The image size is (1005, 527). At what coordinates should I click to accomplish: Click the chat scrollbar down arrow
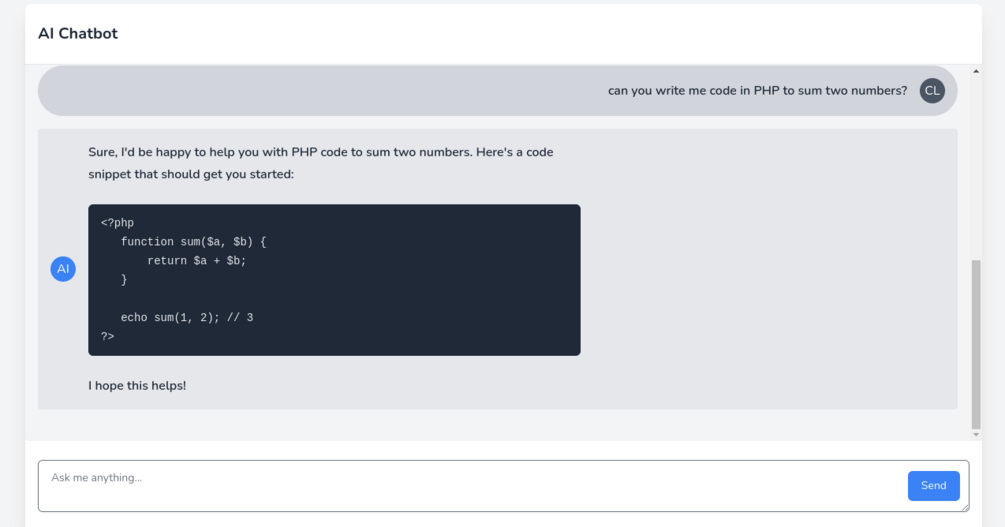click(976, 434)
